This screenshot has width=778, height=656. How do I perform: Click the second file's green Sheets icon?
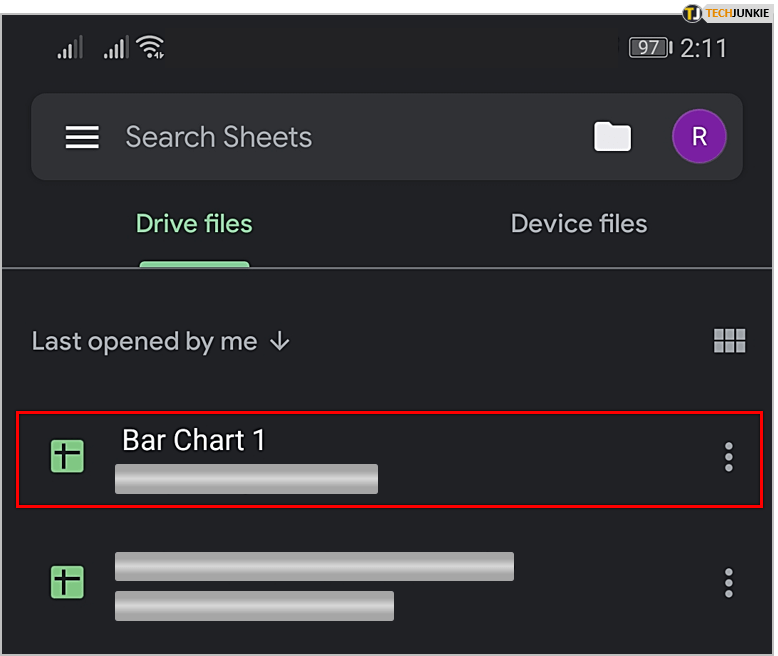tap(67, 581)
